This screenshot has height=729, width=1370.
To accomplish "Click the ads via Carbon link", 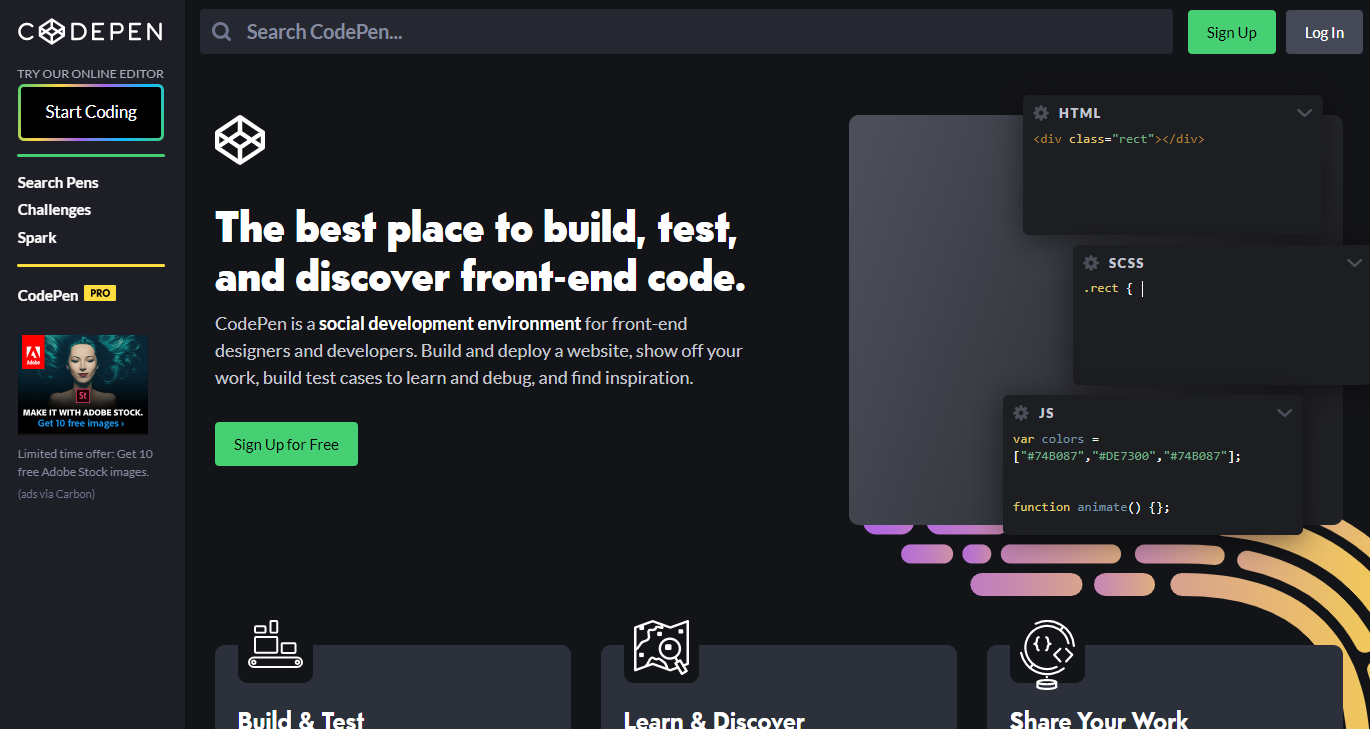I will click(x=56, y=494).
